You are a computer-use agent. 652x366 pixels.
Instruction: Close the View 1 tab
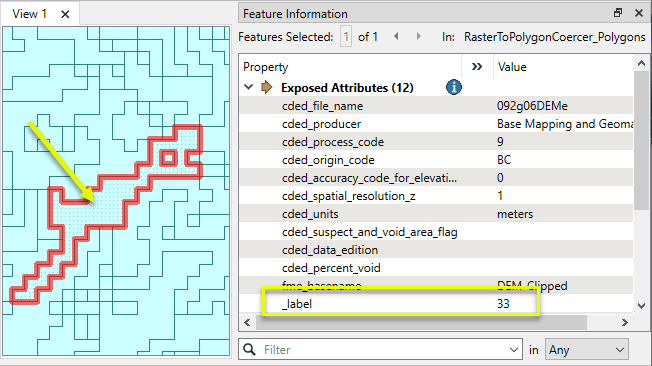point(65,14)
